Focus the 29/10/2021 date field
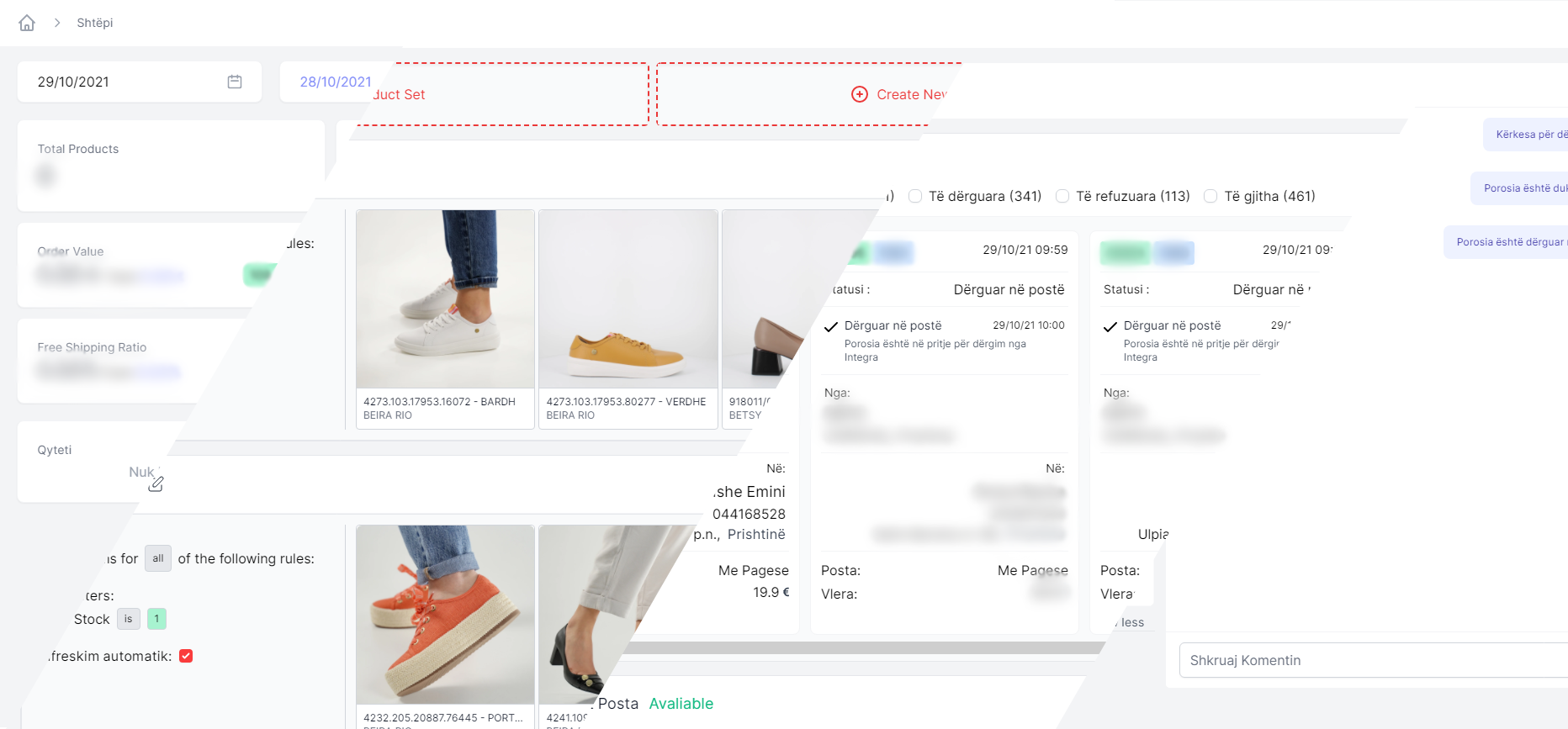The image size is (1568, 729). click(x=140, y=82)
